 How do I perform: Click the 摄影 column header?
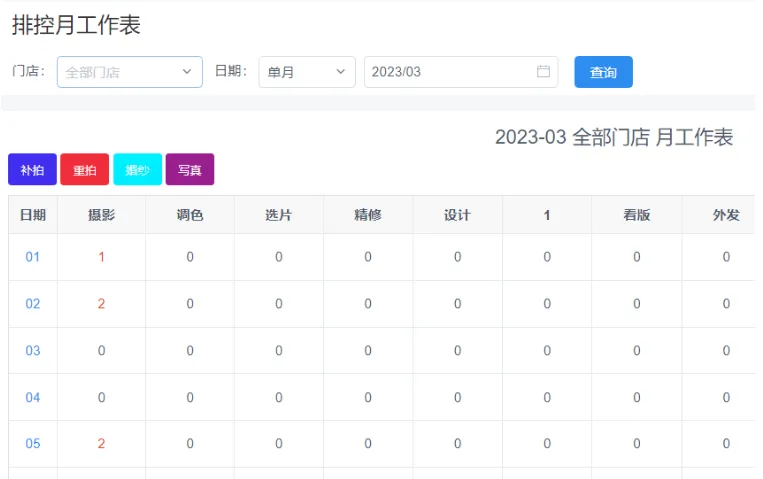pos(101,215)
